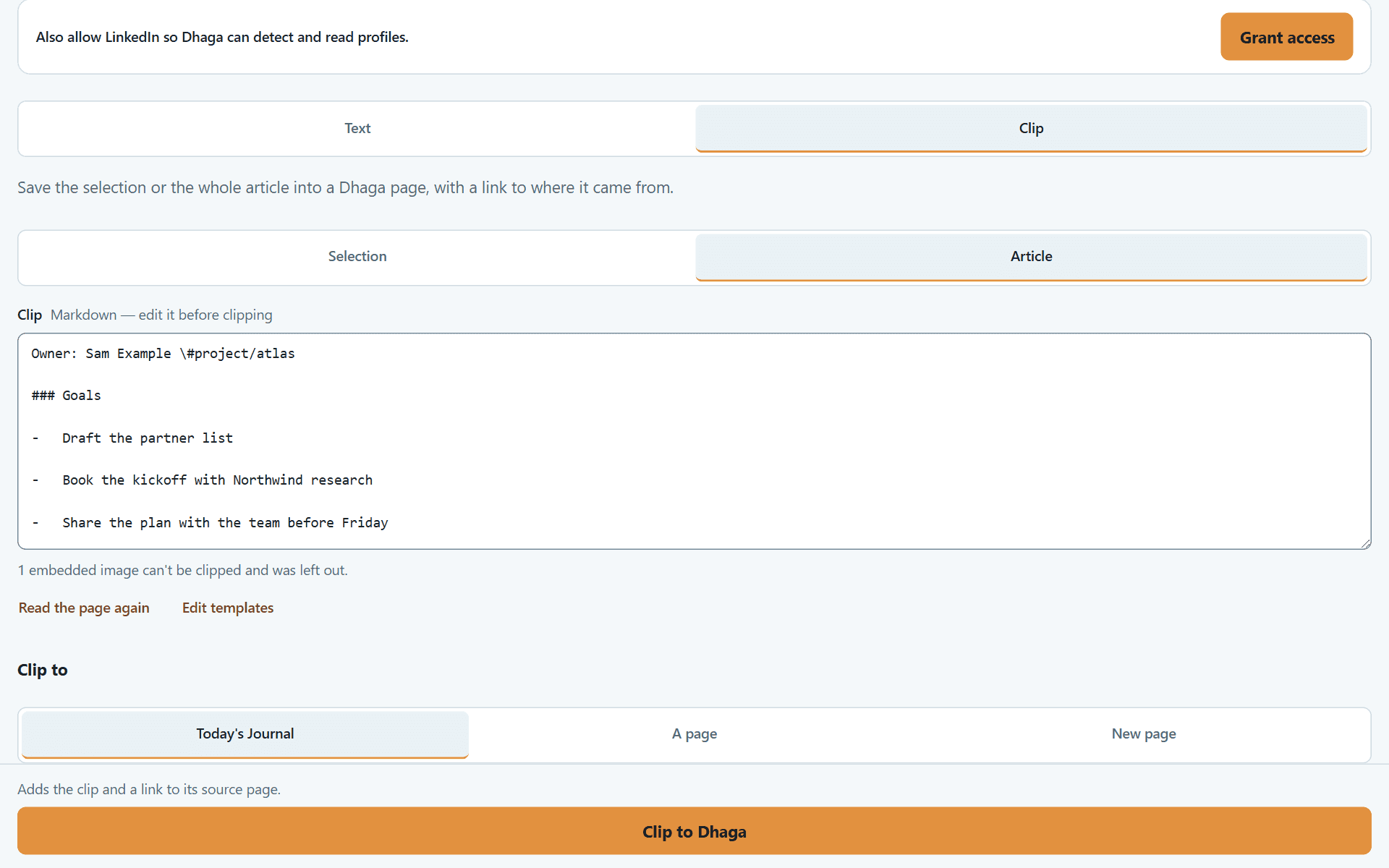
Task: Click the Grant access button
Action: (x=1286, y=37)
